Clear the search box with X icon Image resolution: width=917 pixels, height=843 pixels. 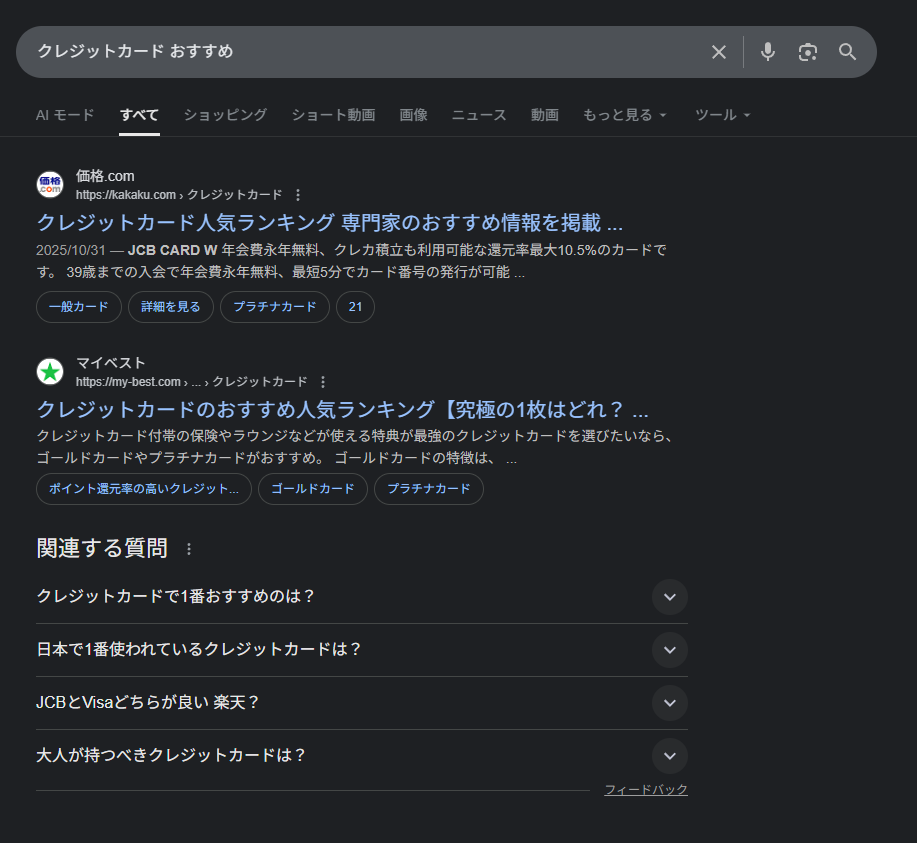[x=718, y=52]
